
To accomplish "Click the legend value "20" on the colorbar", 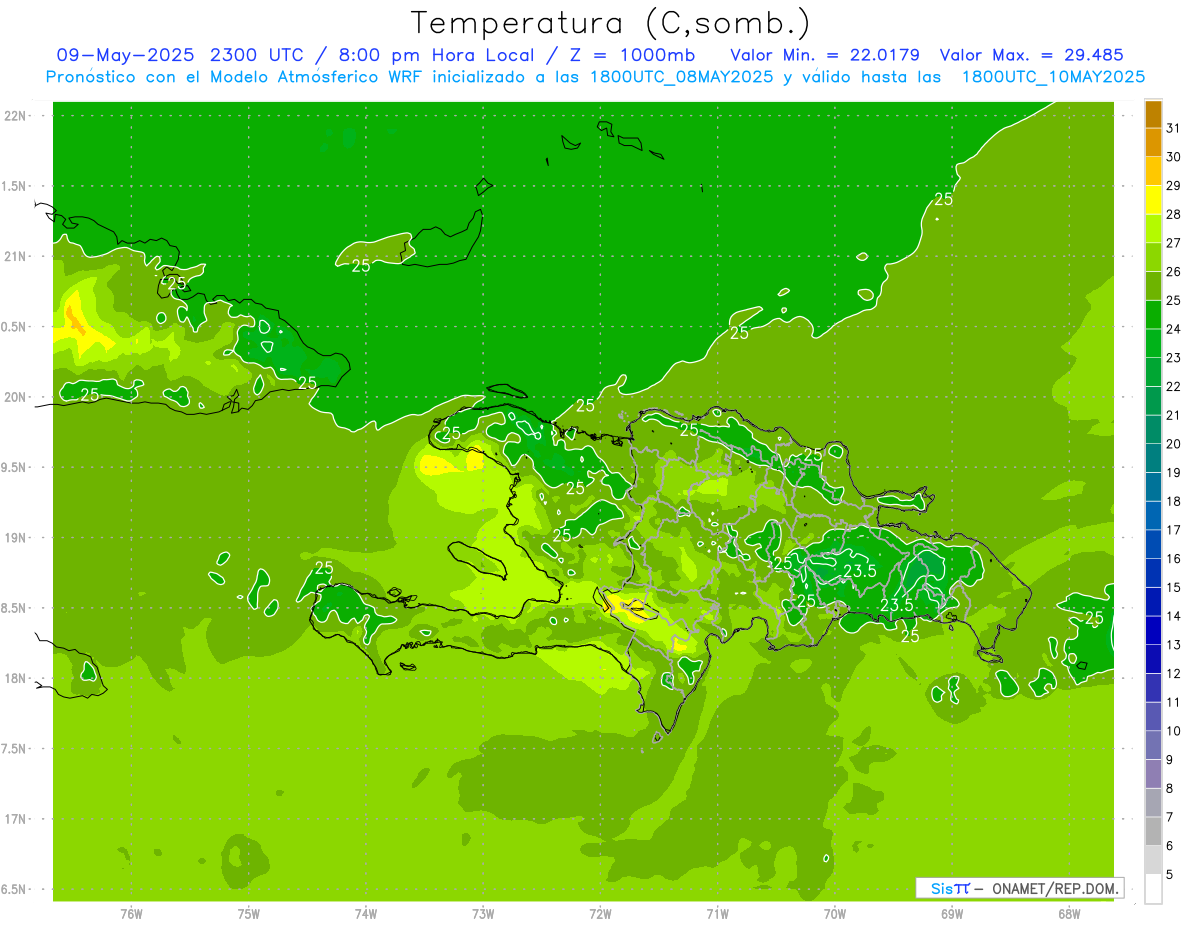I will [x=1173, y=444].
